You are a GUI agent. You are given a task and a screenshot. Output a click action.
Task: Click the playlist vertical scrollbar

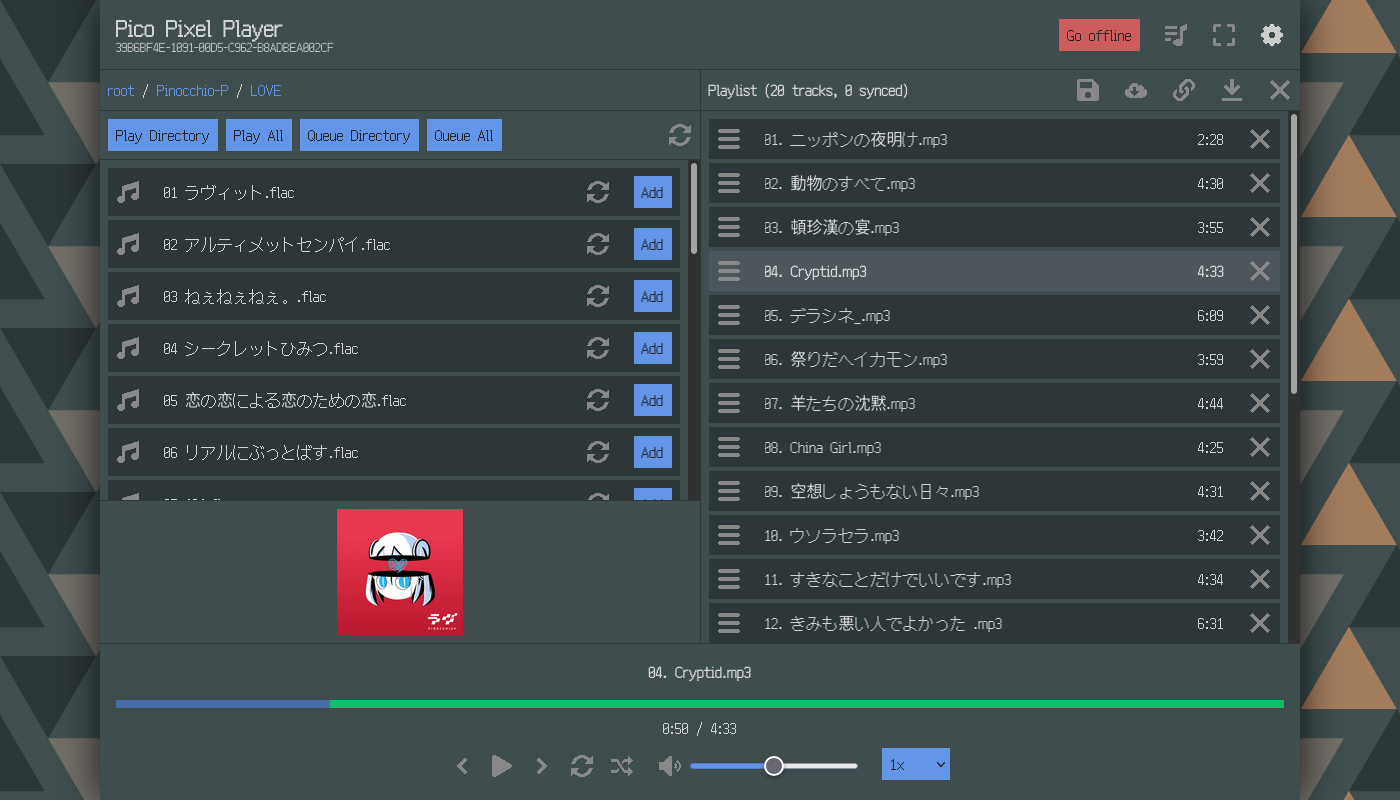coord(1294,254)
